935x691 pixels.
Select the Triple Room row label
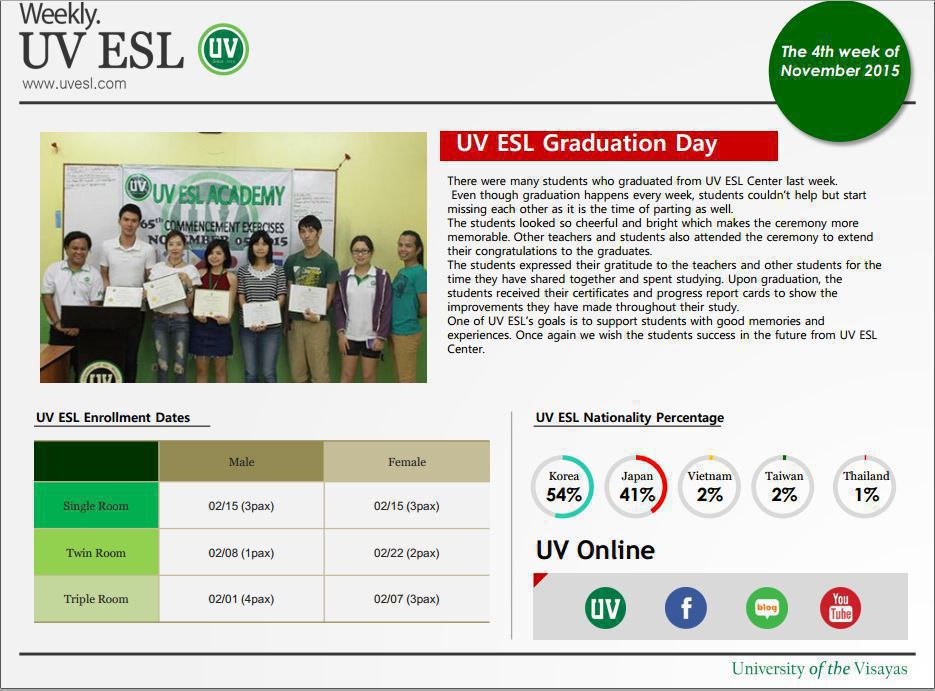point(96,599)
